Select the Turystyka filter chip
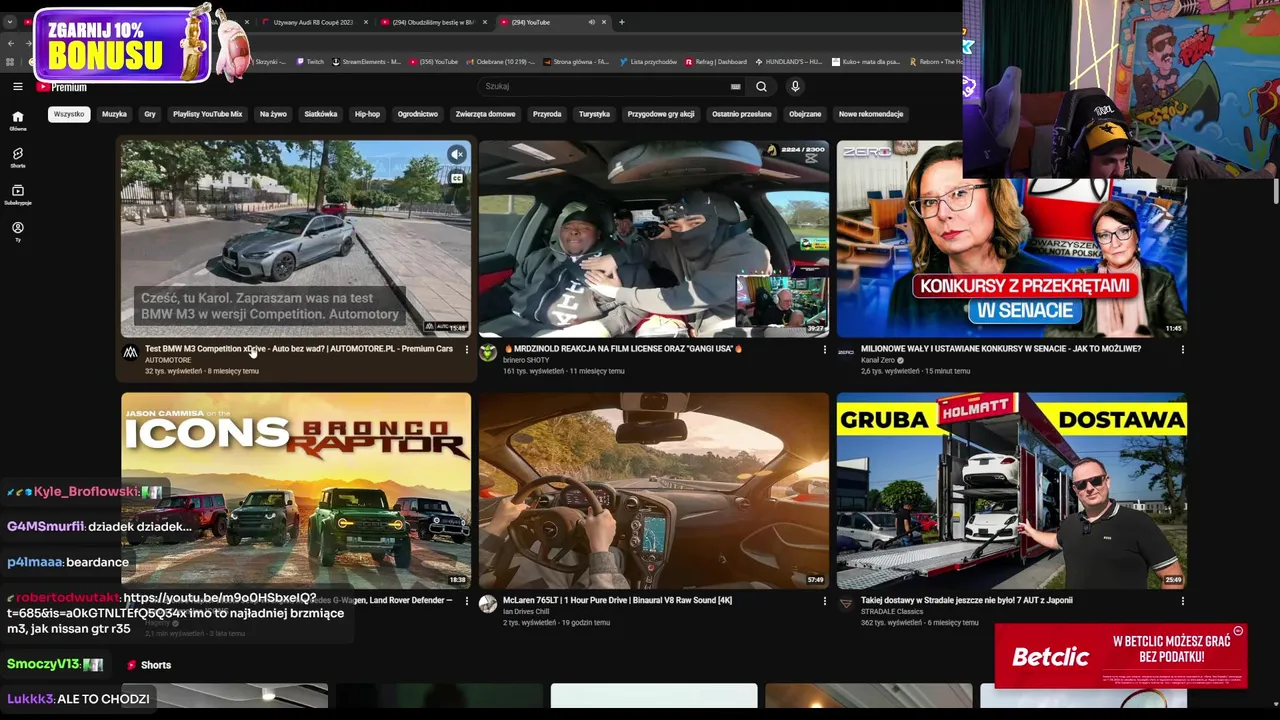This screenshot has height=720, width=1280. point(594,114)
